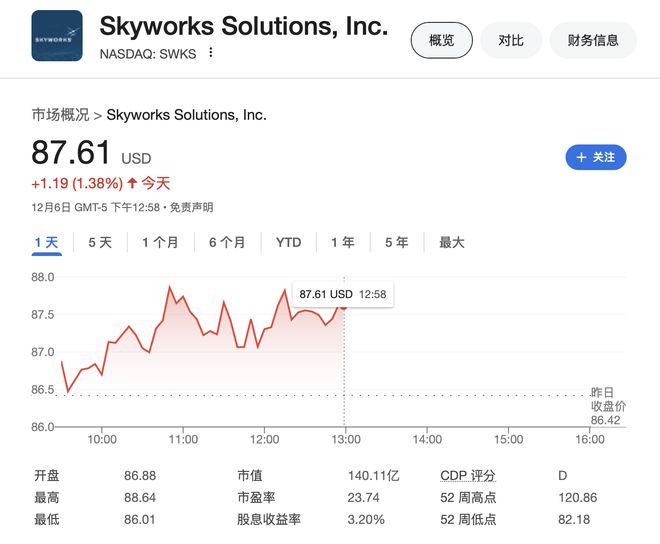Click the red upward arrow next to 今天

(131, 183)
